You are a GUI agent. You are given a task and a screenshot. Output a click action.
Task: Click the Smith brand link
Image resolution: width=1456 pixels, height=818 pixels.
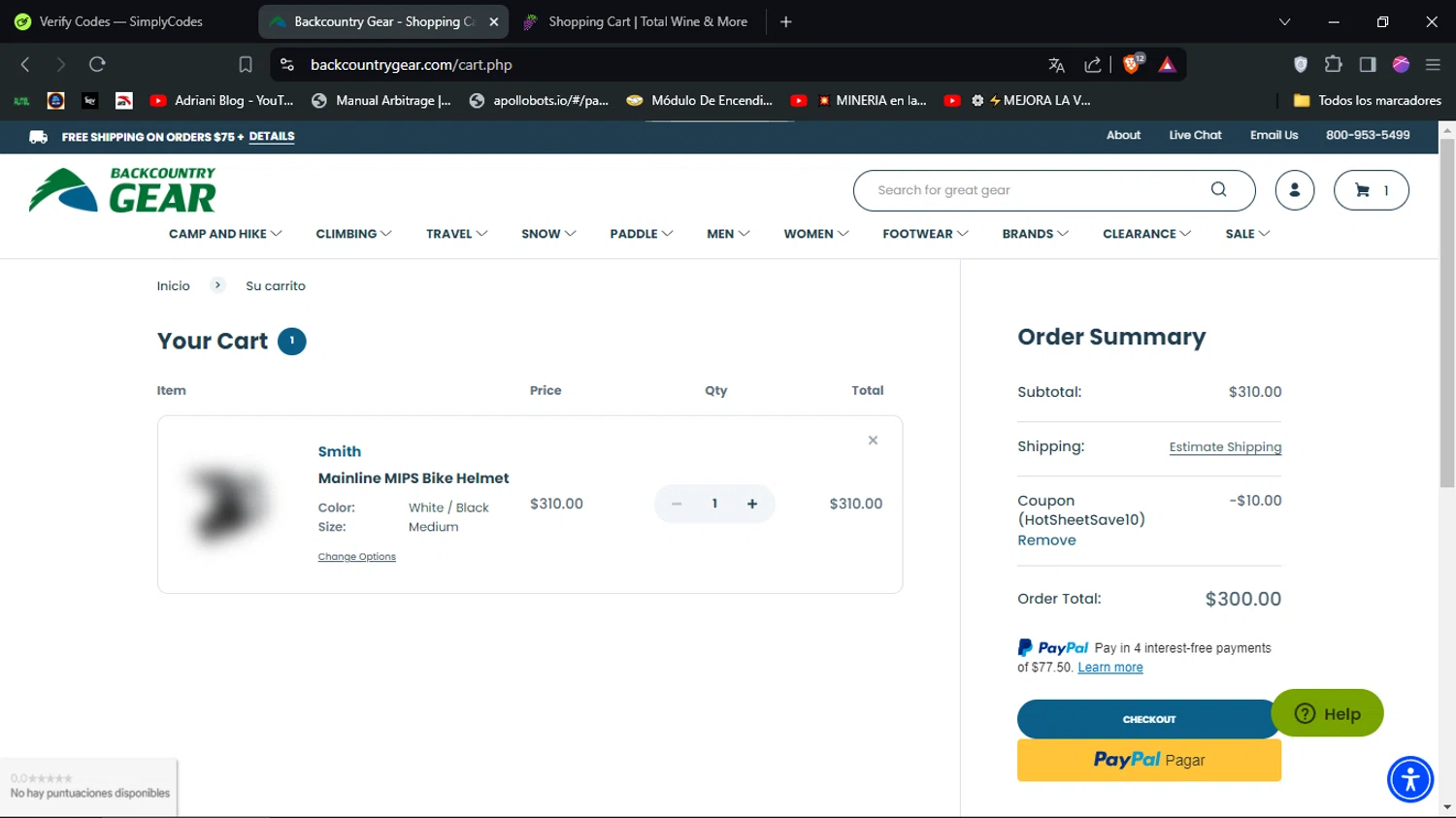[x=340, y=452]
